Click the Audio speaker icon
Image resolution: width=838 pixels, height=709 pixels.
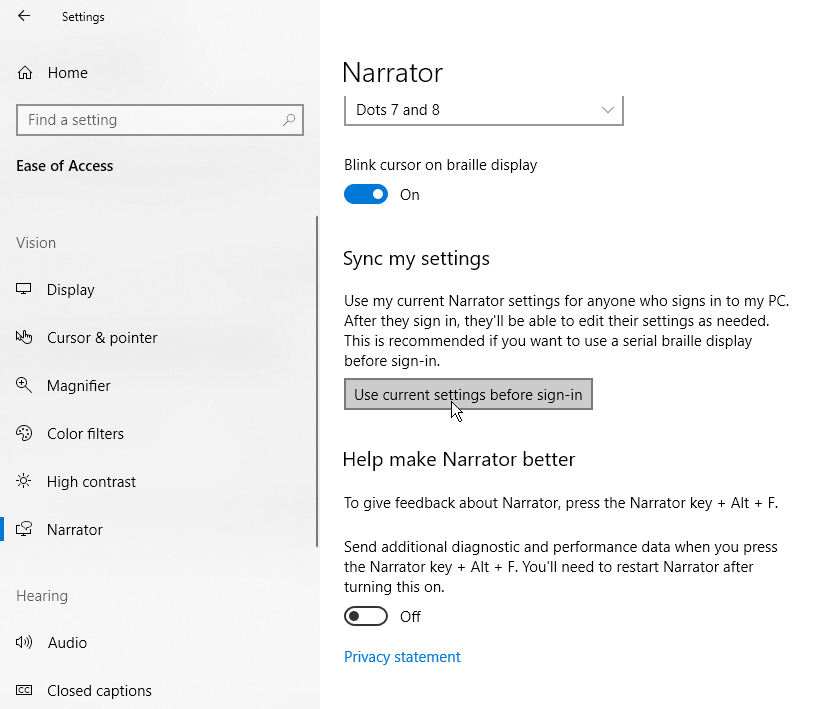24,642
